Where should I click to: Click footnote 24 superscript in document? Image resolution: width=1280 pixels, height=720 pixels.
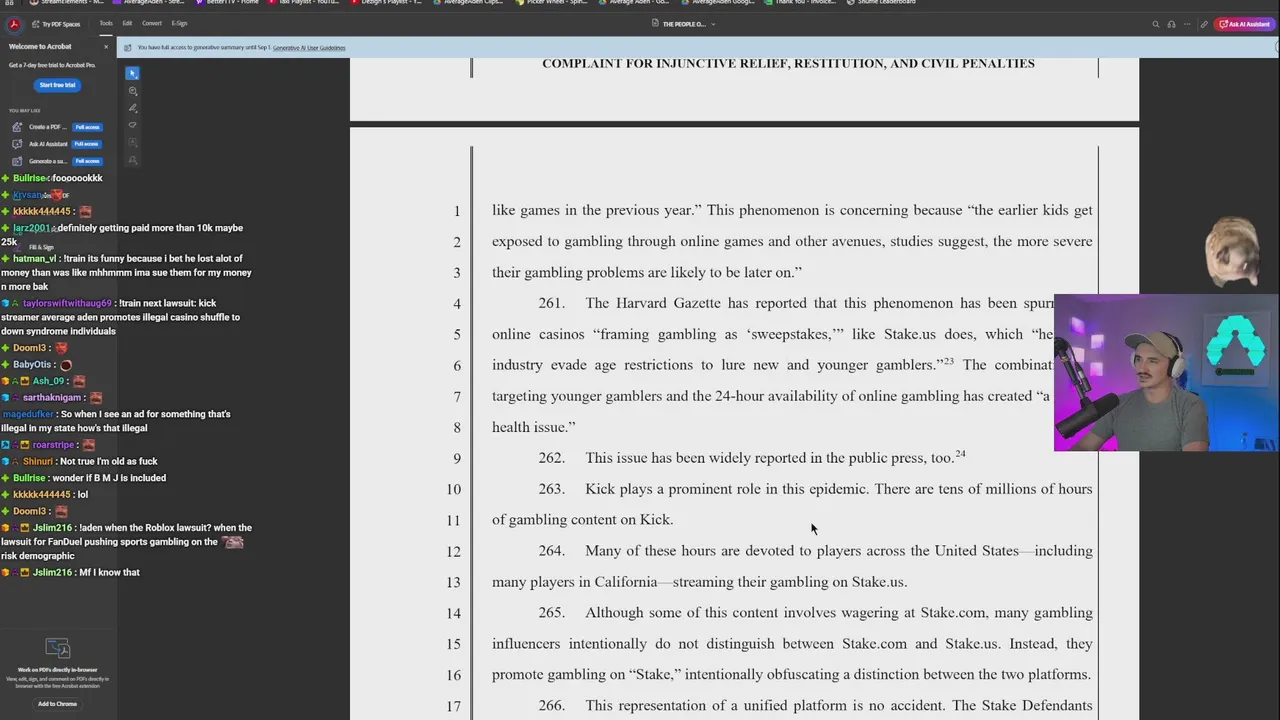click(960, 454)
